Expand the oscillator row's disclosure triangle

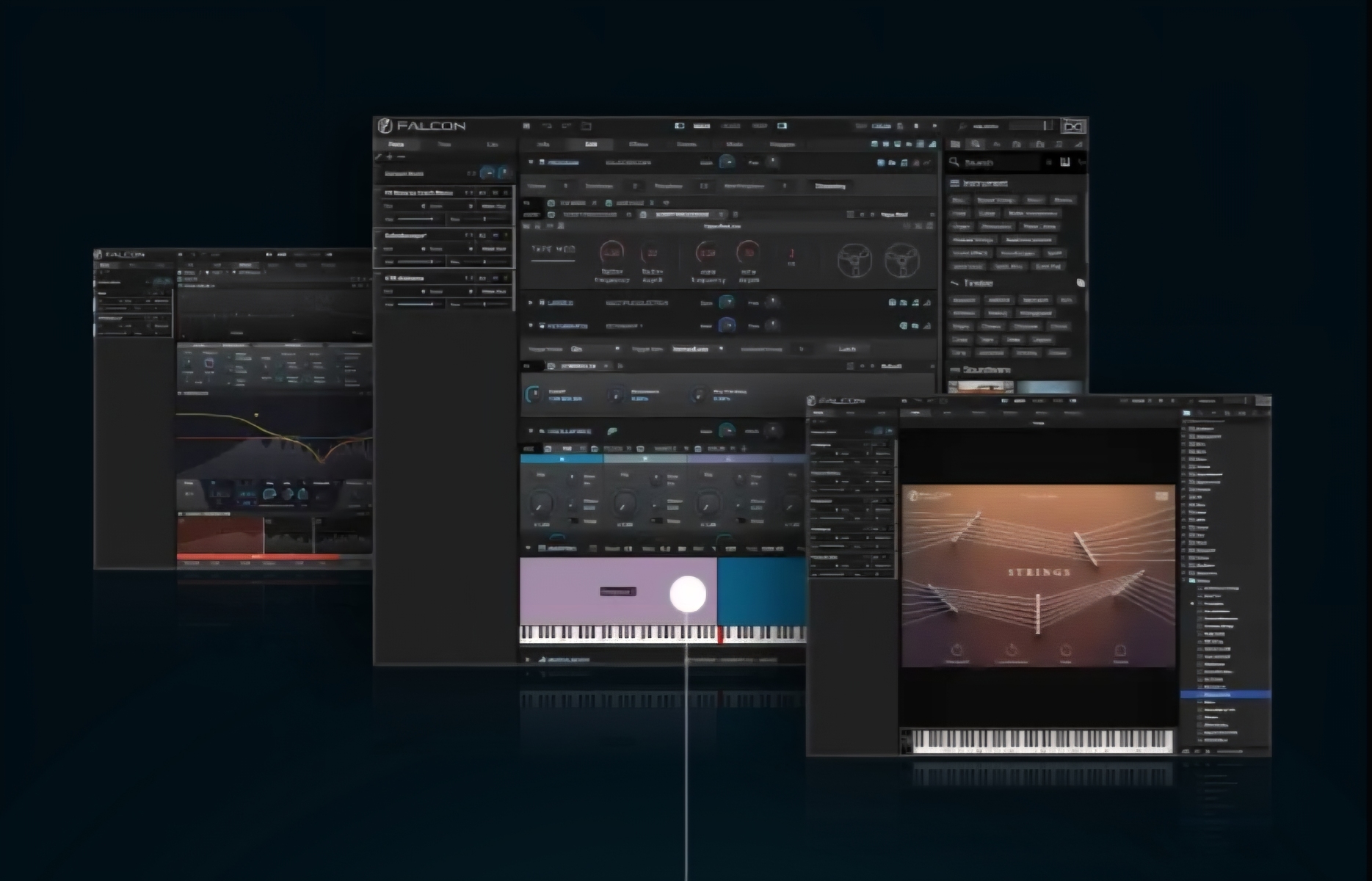point(531,431)
